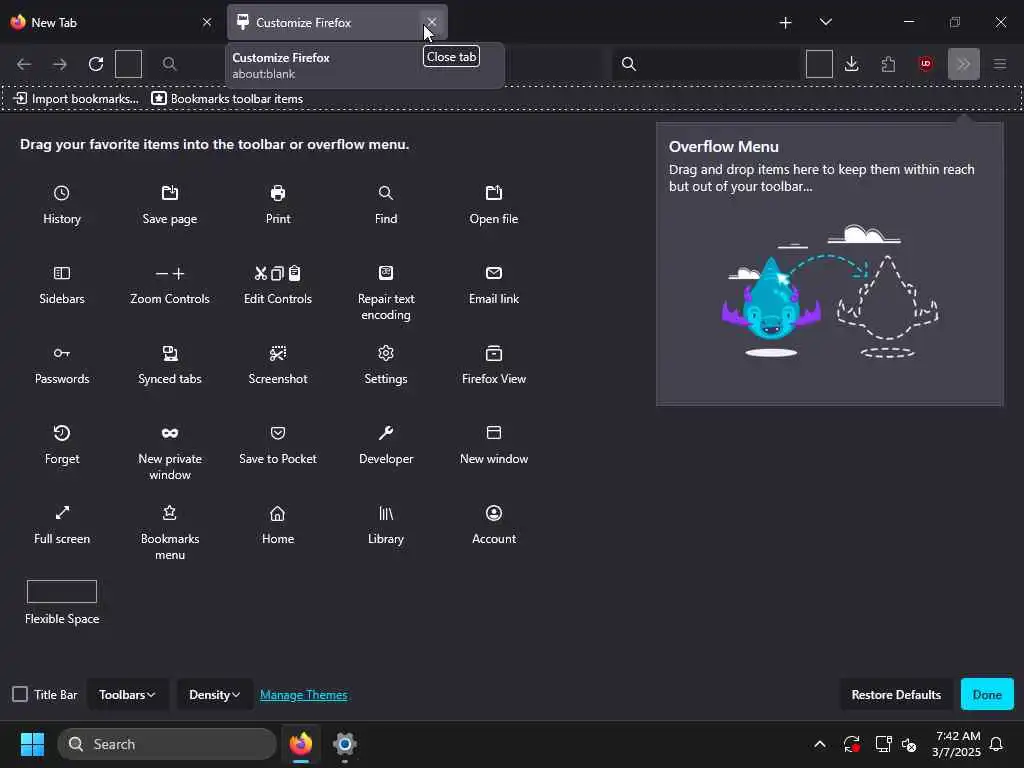Open the hamburger application menu
This screenshot has width=1024, height=768.
1000,64
